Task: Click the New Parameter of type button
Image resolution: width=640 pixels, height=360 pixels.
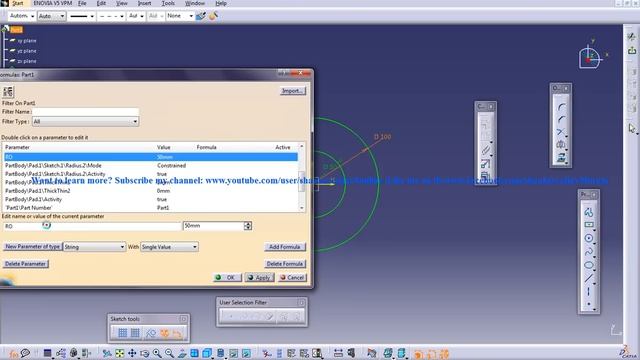Action: coord(33,247)
